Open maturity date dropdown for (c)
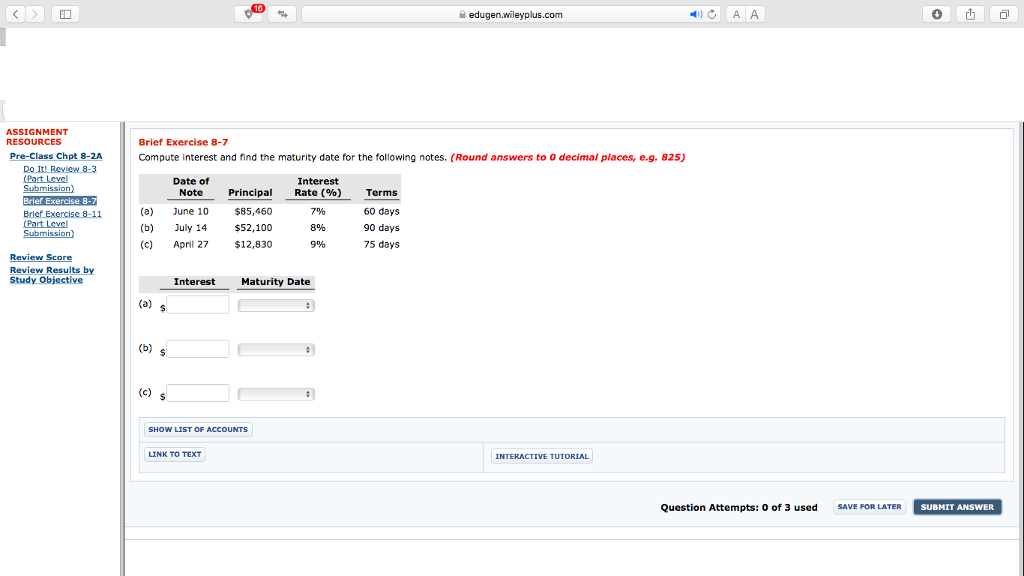This screenshot has width=1024, height=576. tap(276, 394)
